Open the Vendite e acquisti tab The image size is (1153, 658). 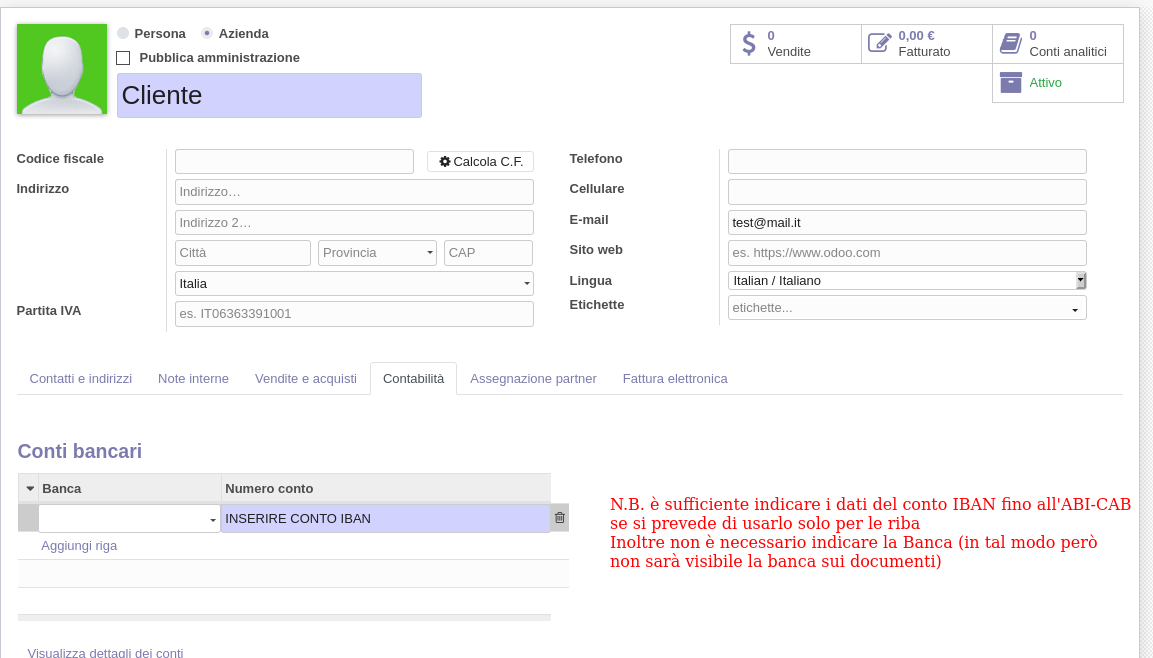[305, 378]
